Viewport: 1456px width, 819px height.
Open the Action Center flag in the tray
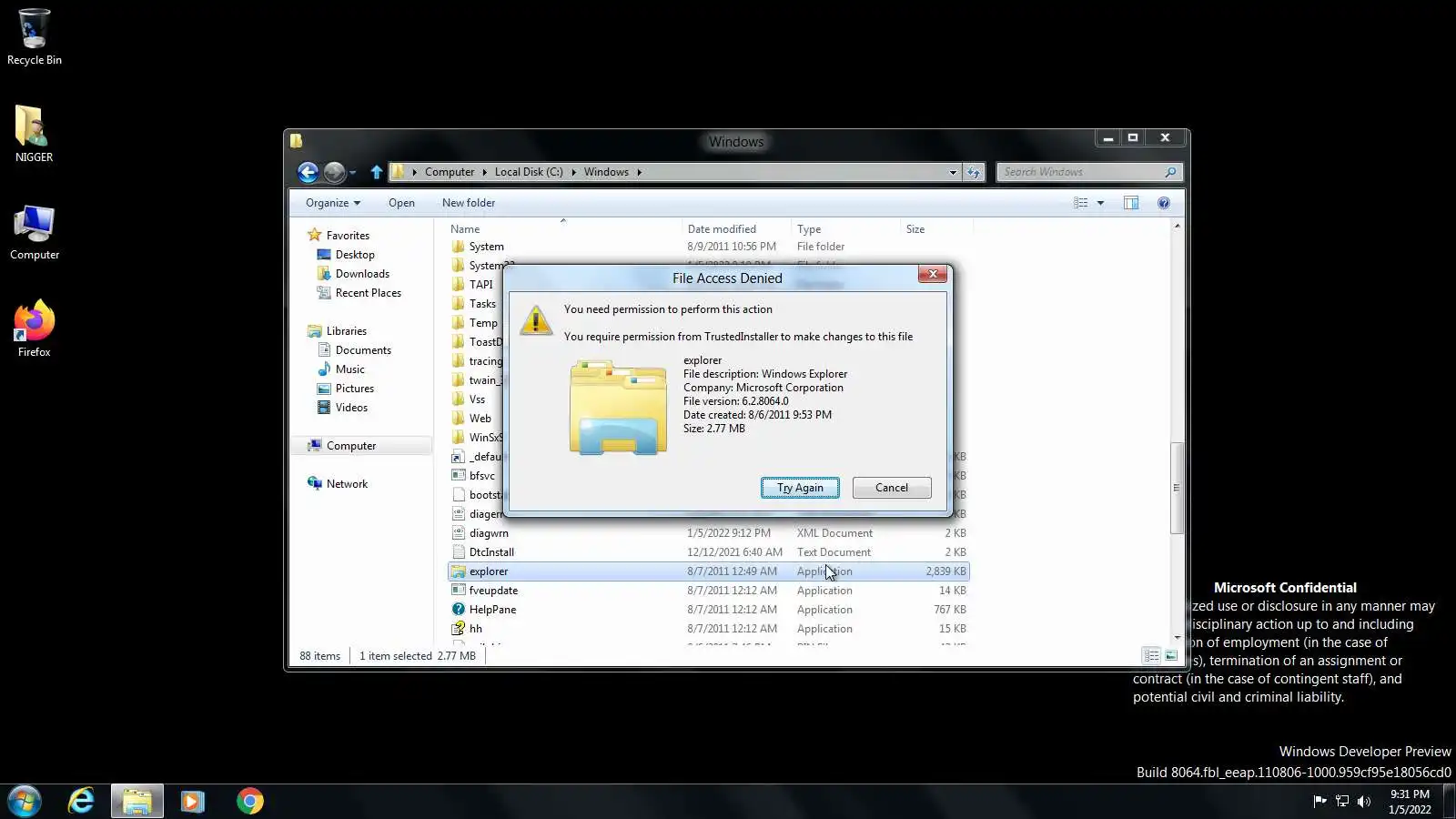(x=1319, y=801)
